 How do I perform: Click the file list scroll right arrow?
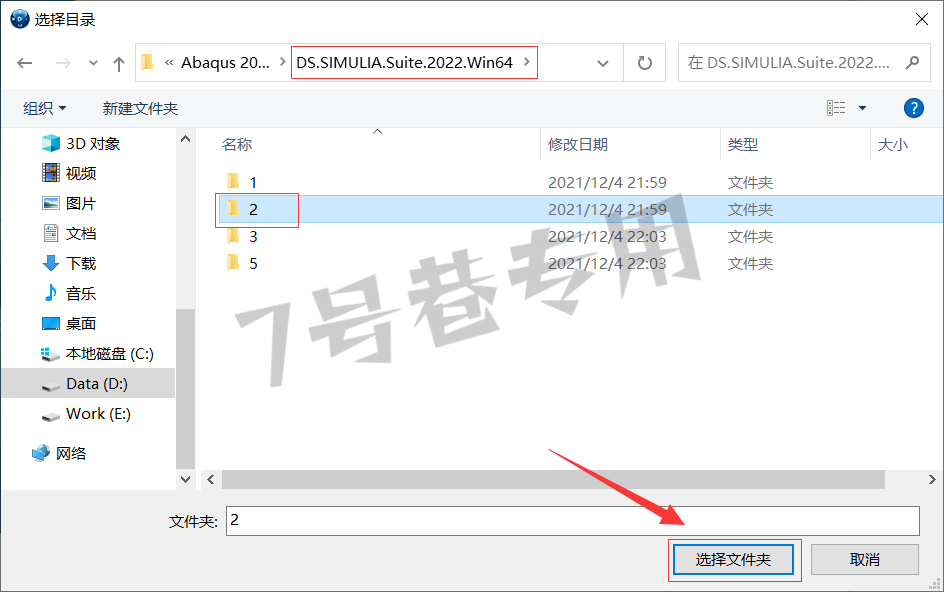click(932, 479)
